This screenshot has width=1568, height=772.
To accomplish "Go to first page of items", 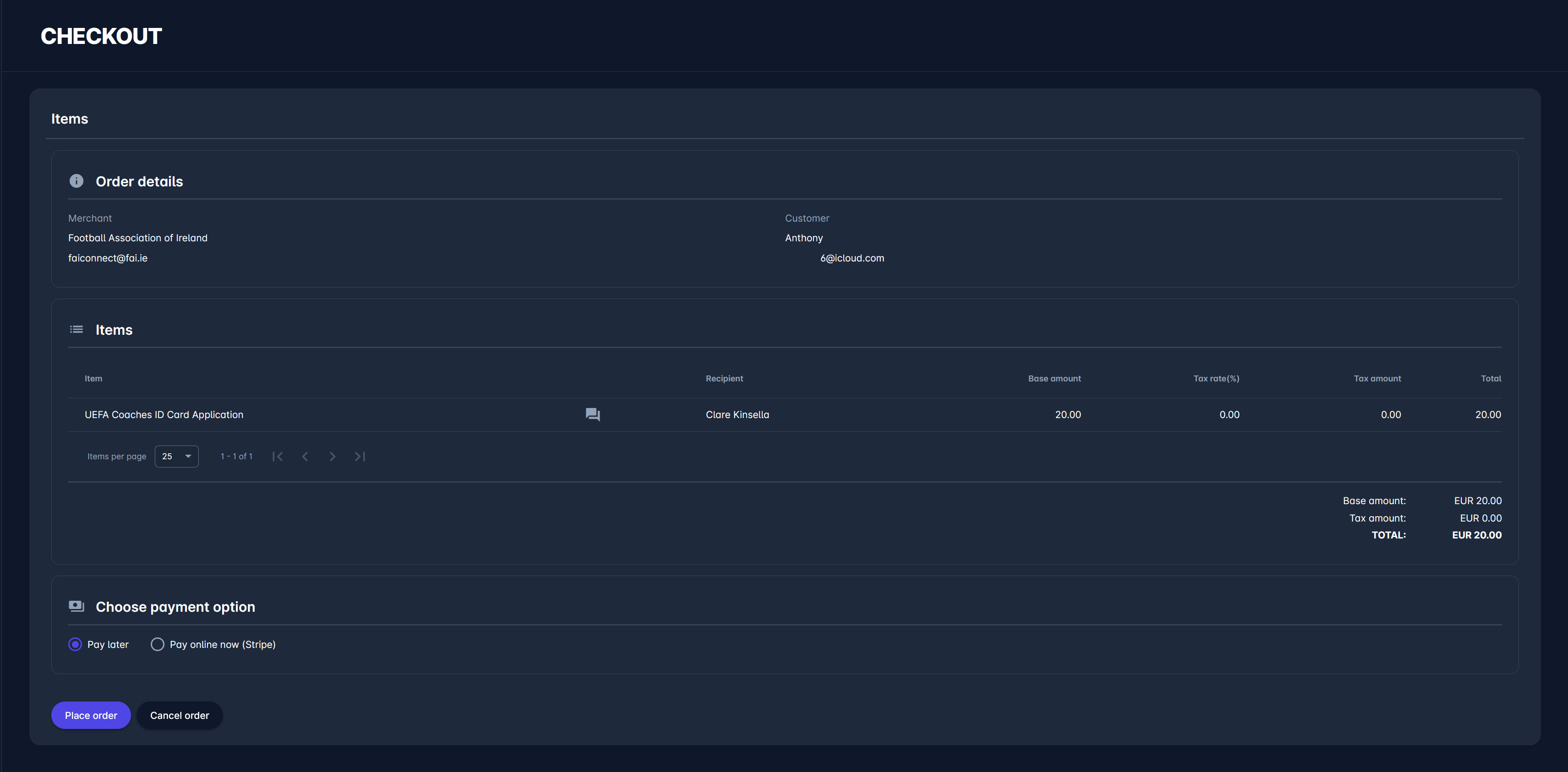I will click(278, 456).
